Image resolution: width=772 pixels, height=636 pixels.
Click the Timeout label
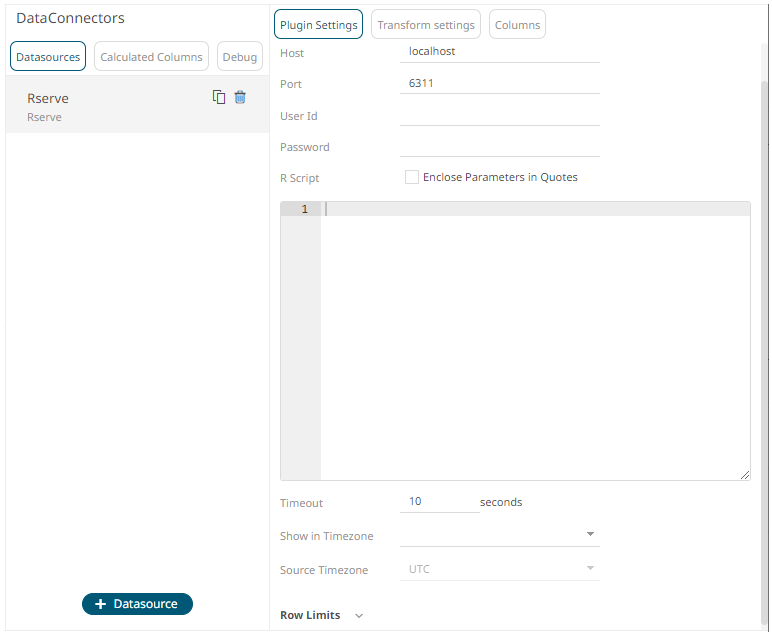301,503
